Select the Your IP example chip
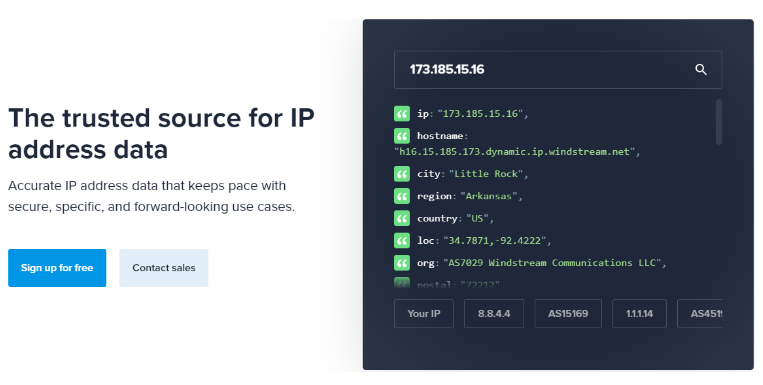 click(424, 313)
